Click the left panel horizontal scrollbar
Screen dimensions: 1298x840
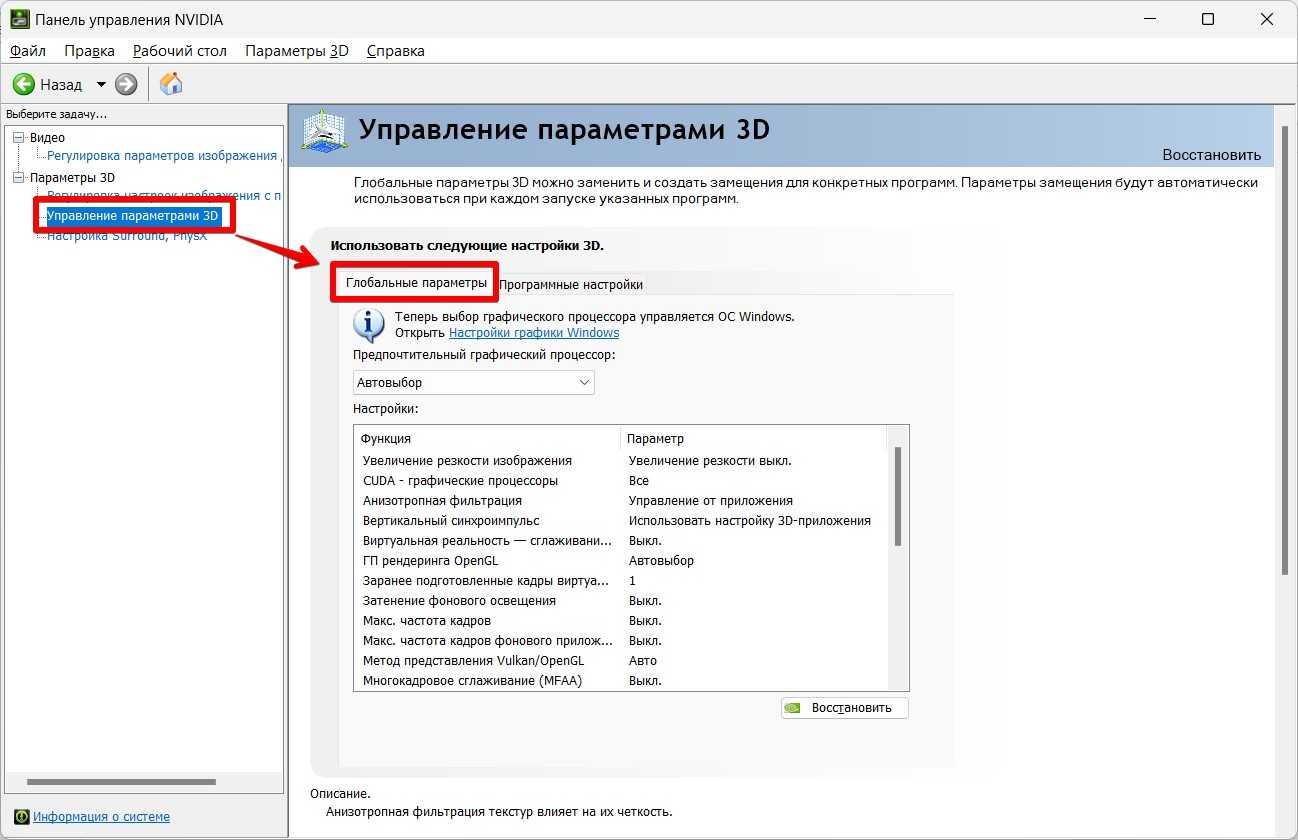click(x=121, y=782)
